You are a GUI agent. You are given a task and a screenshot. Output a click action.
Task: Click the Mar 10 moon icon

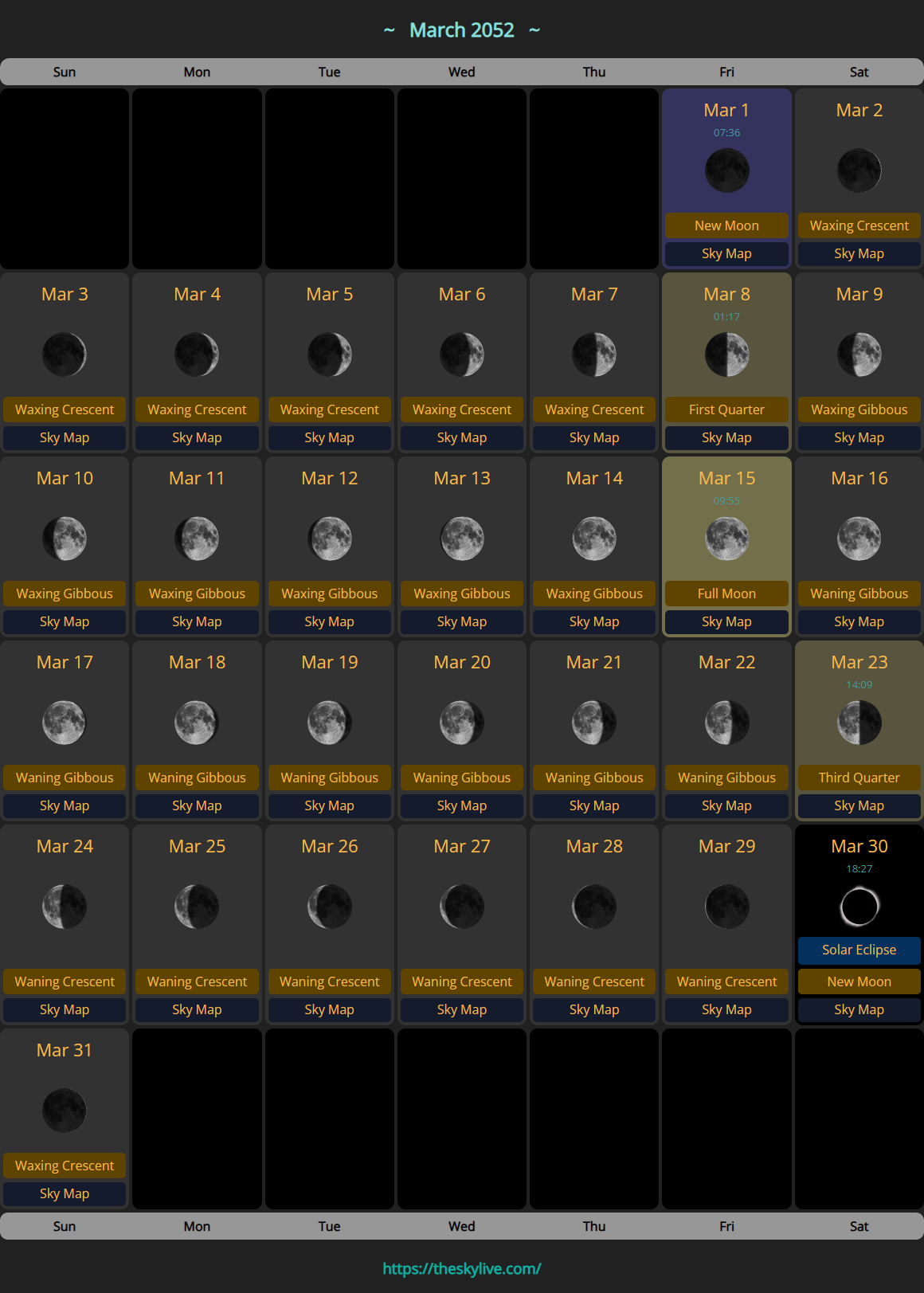click(65, 539)
